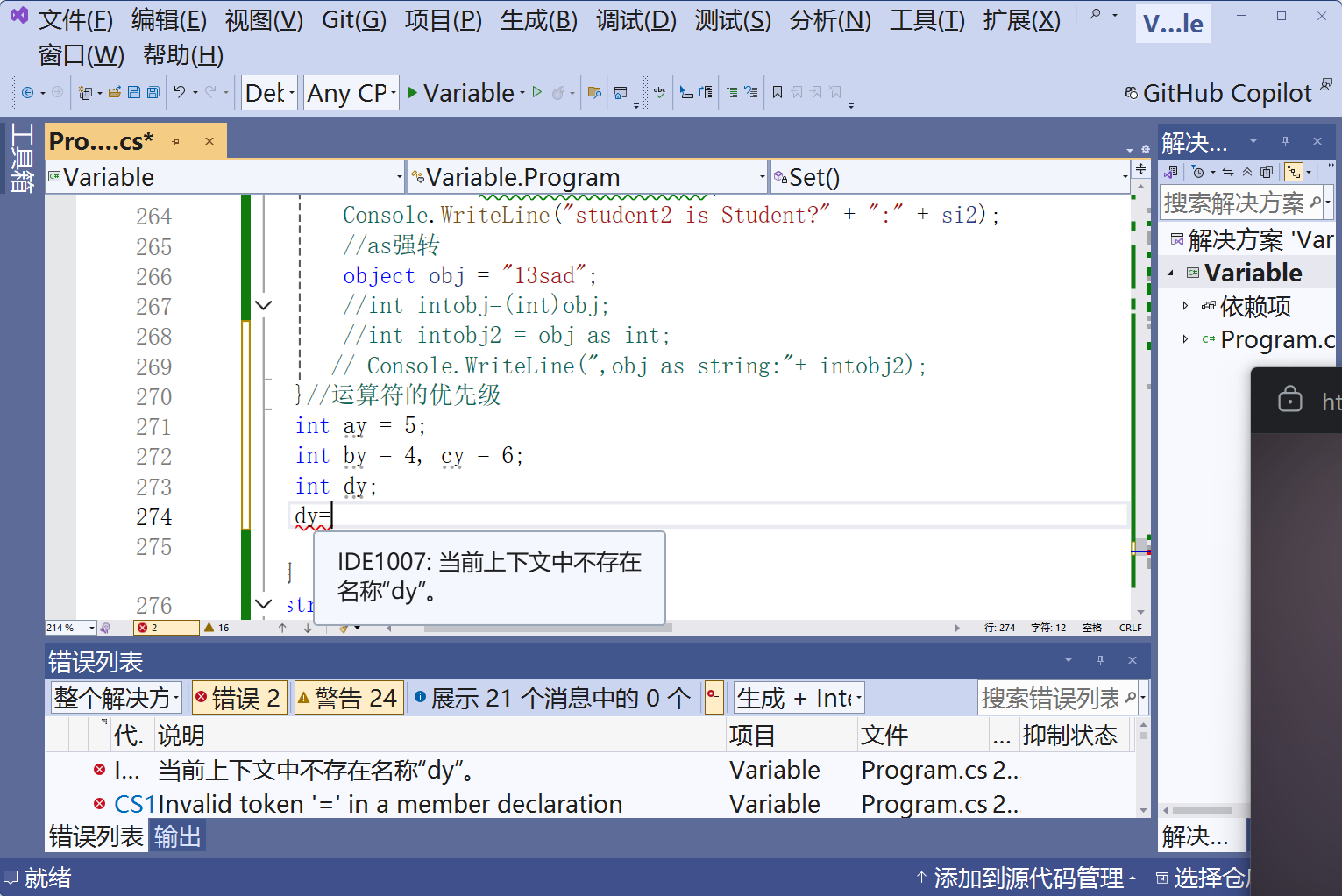This screenshot has height=896, width=1342.
Task: Go to next issue with the down arrow
Action: tap(308, 628)
